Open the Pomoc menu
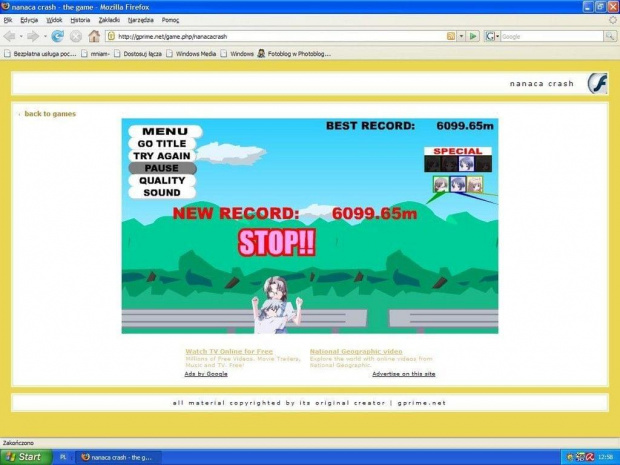 point(170,20)
